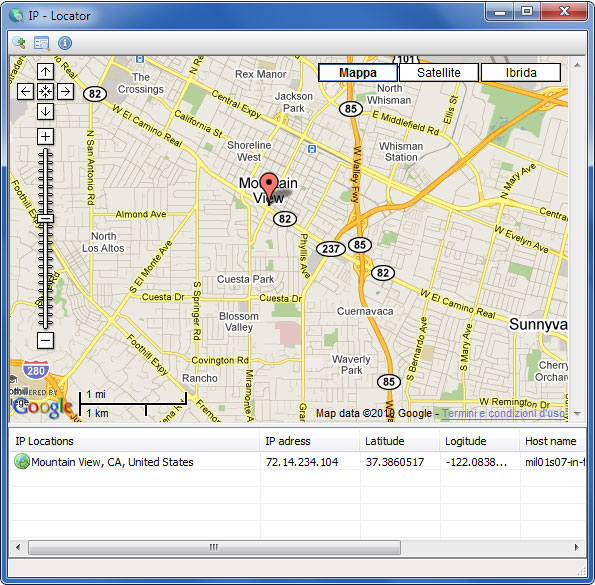Zoom out with the map minus button
Image resolution: width=595 pixels, height=585 pixels.
46,340
